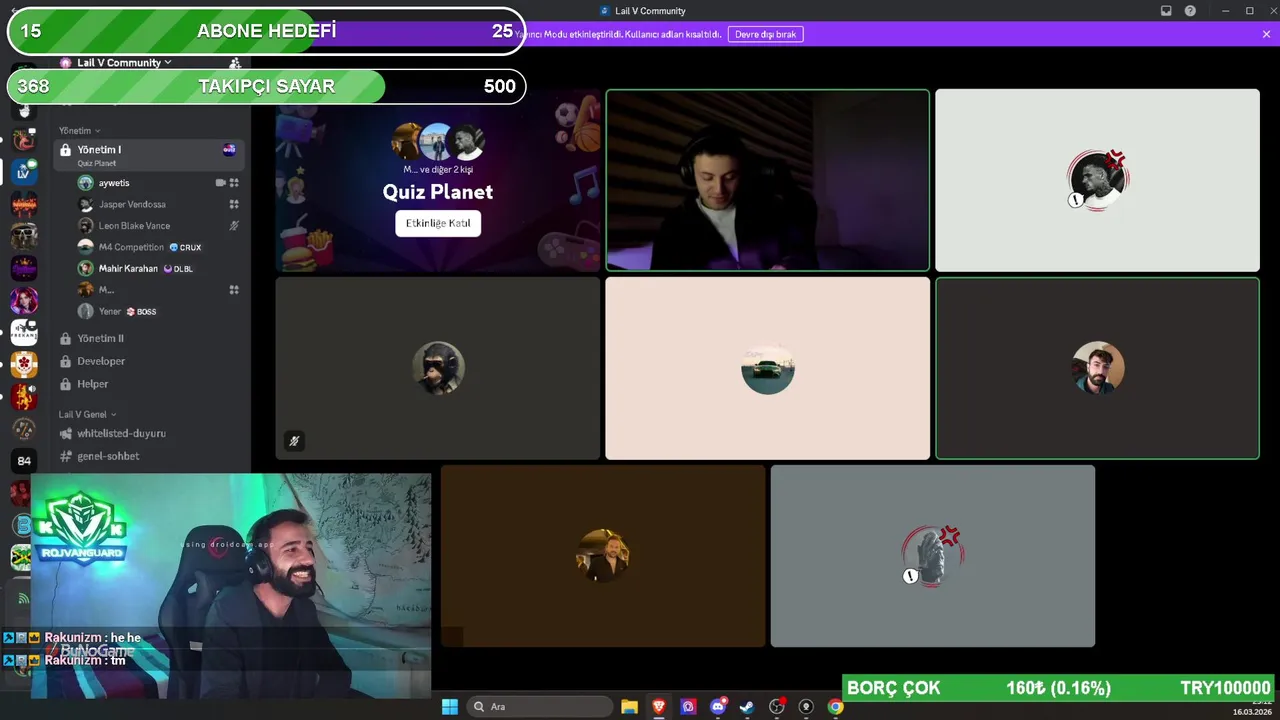The height and width of the screenshot is (720, 1280).
Task: Open the server invite people icon
Action: 235,62
